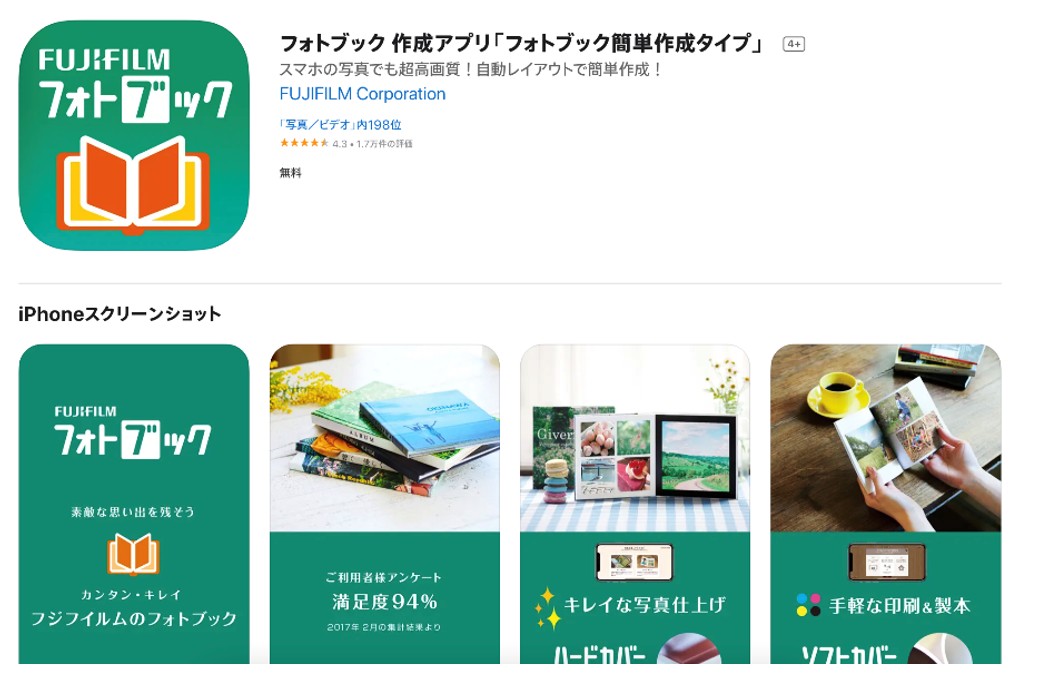Open the screenshot showing stacked photo books
1040x688 pixels.
385,504
